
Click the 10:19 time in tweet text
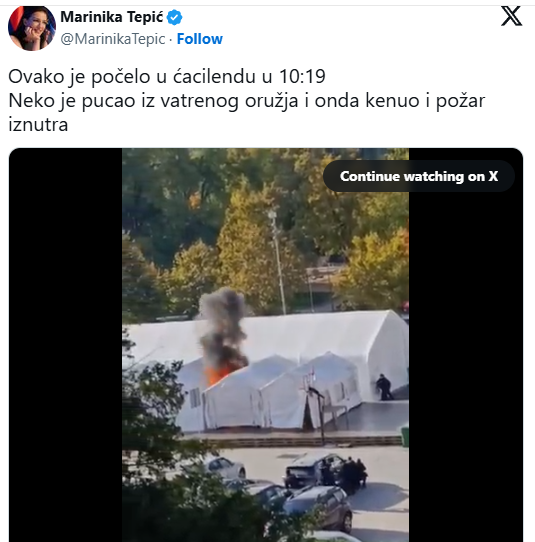(302, 76)
